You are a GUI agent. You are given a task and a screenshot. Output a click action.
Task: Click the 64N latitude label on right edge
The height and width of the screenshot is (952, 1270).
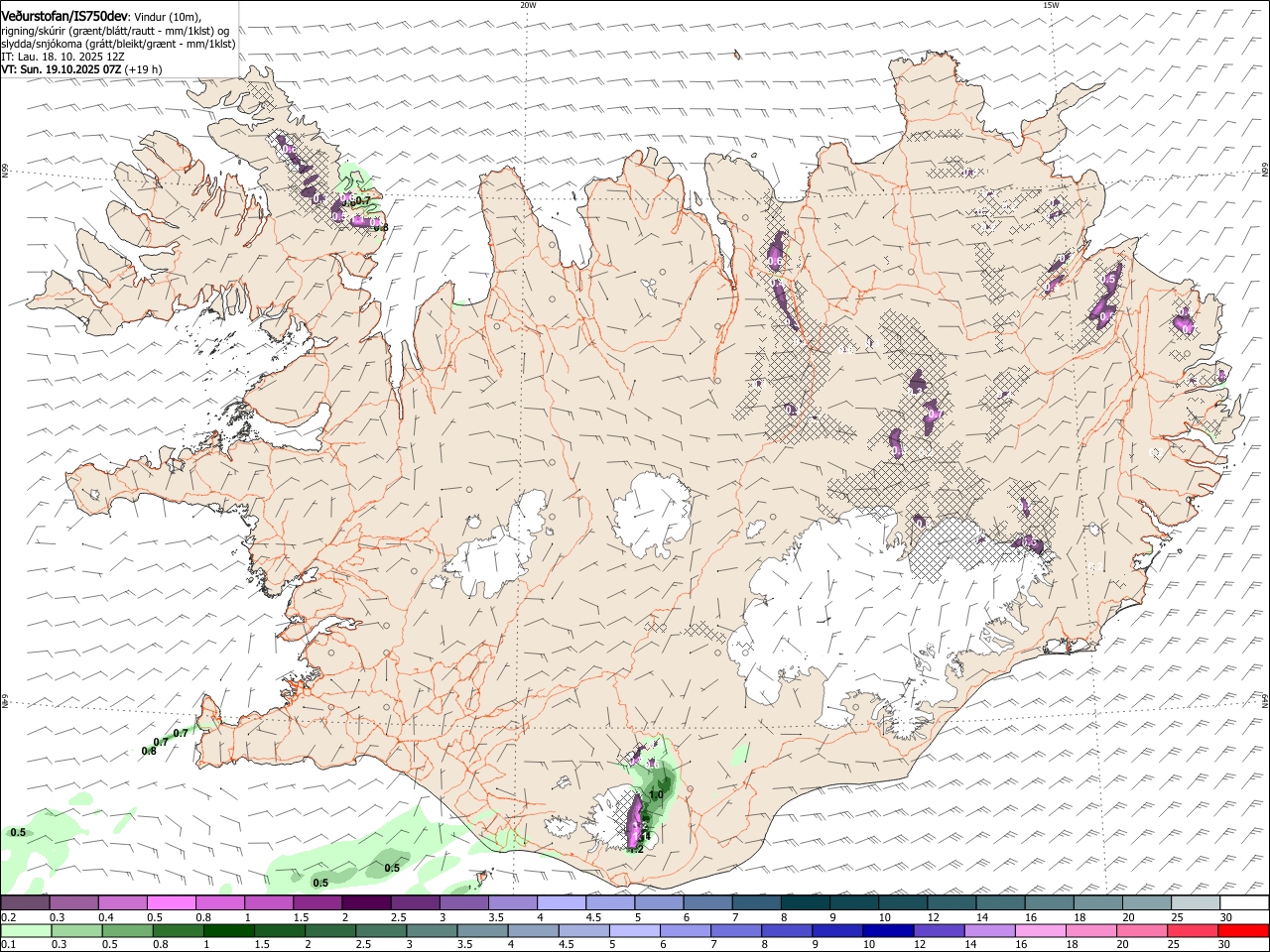pyautogui.click(x=1264, y=701)
